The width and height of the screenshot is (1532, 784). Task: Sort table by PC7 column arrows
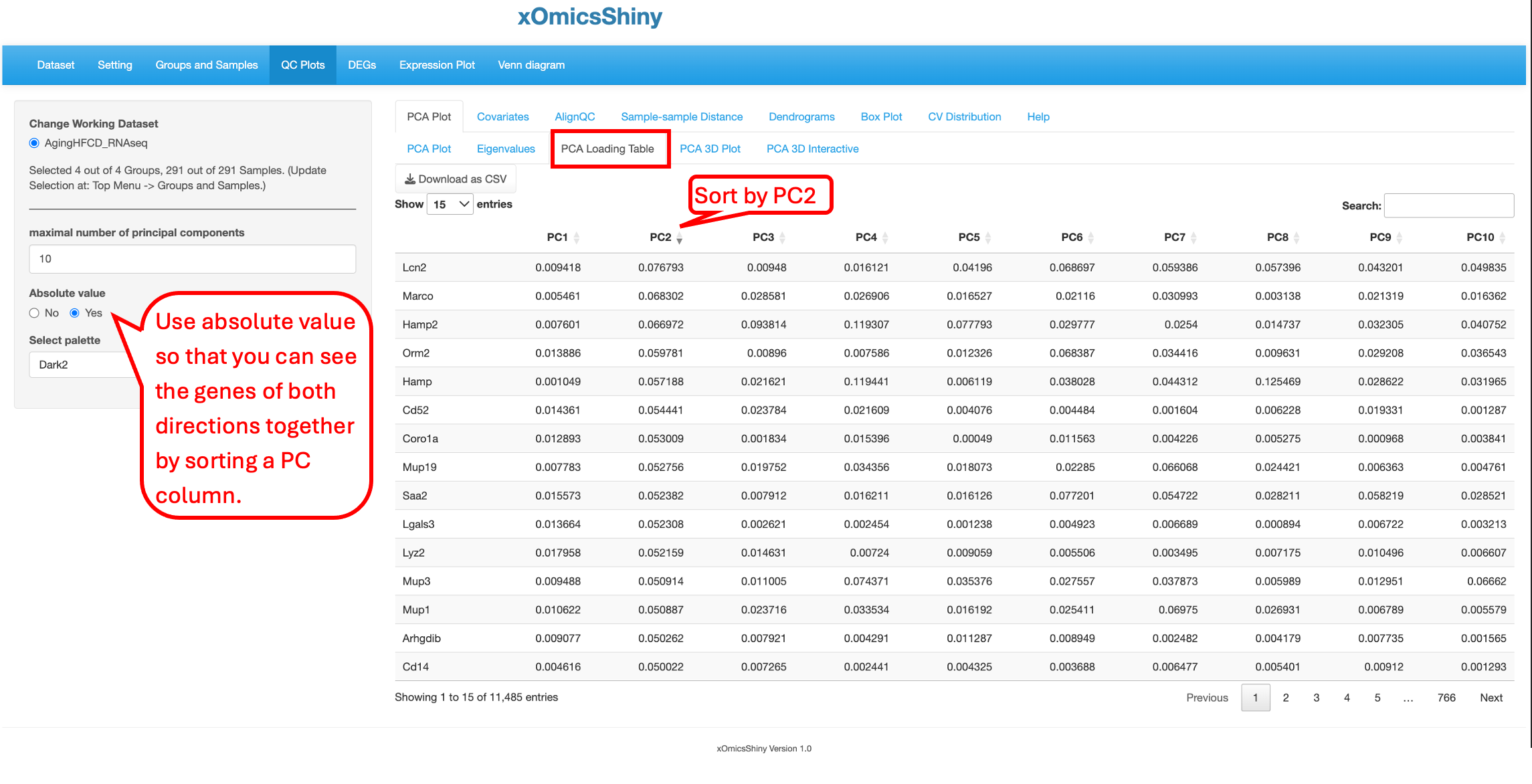(1193, 237)
